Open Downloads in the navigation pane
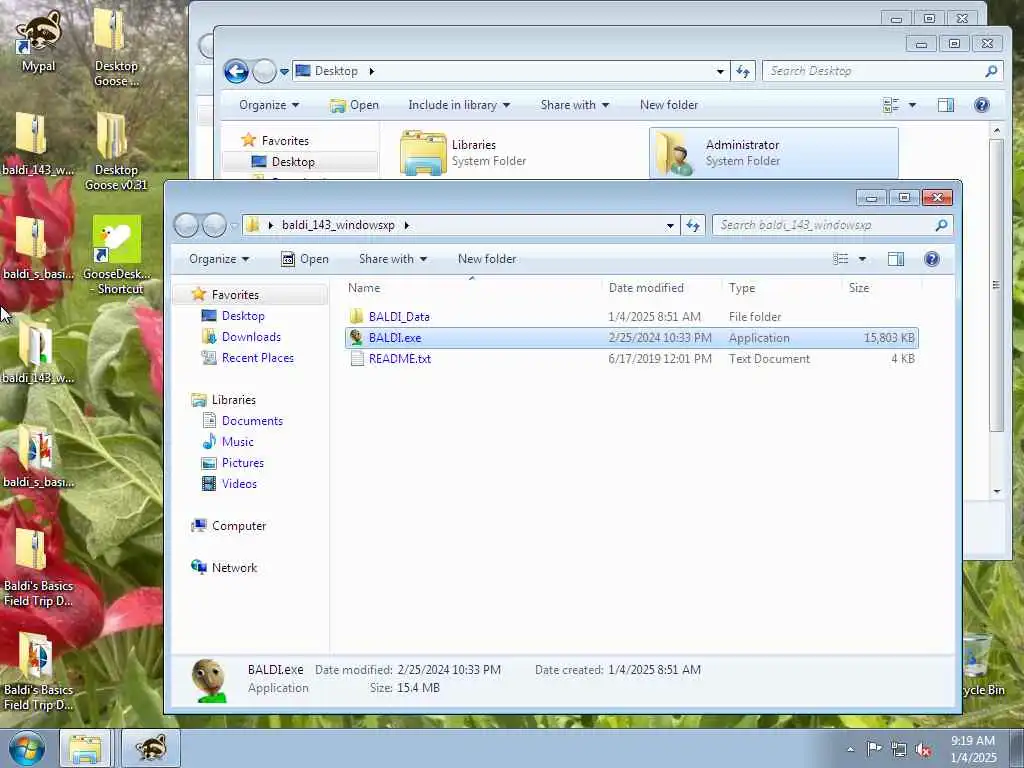Image resolution: width=1024 pixels, height=768 pixels. 251,337
